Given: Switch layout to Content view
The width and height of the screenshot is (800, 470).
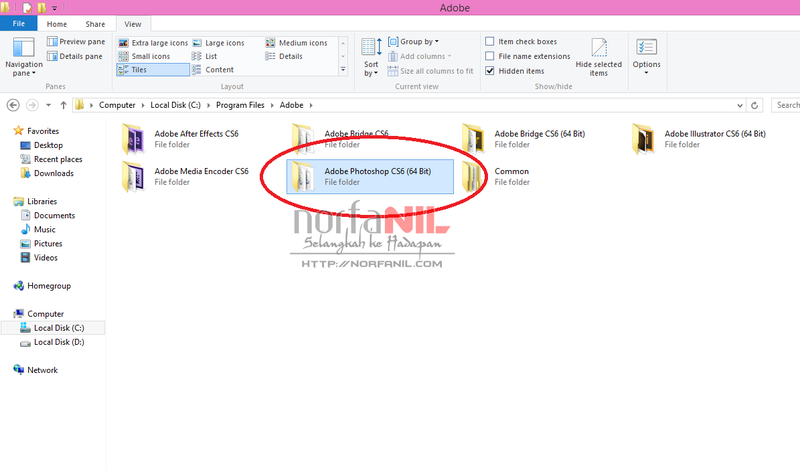Looking at the screenshot, I should pos(213,70).
